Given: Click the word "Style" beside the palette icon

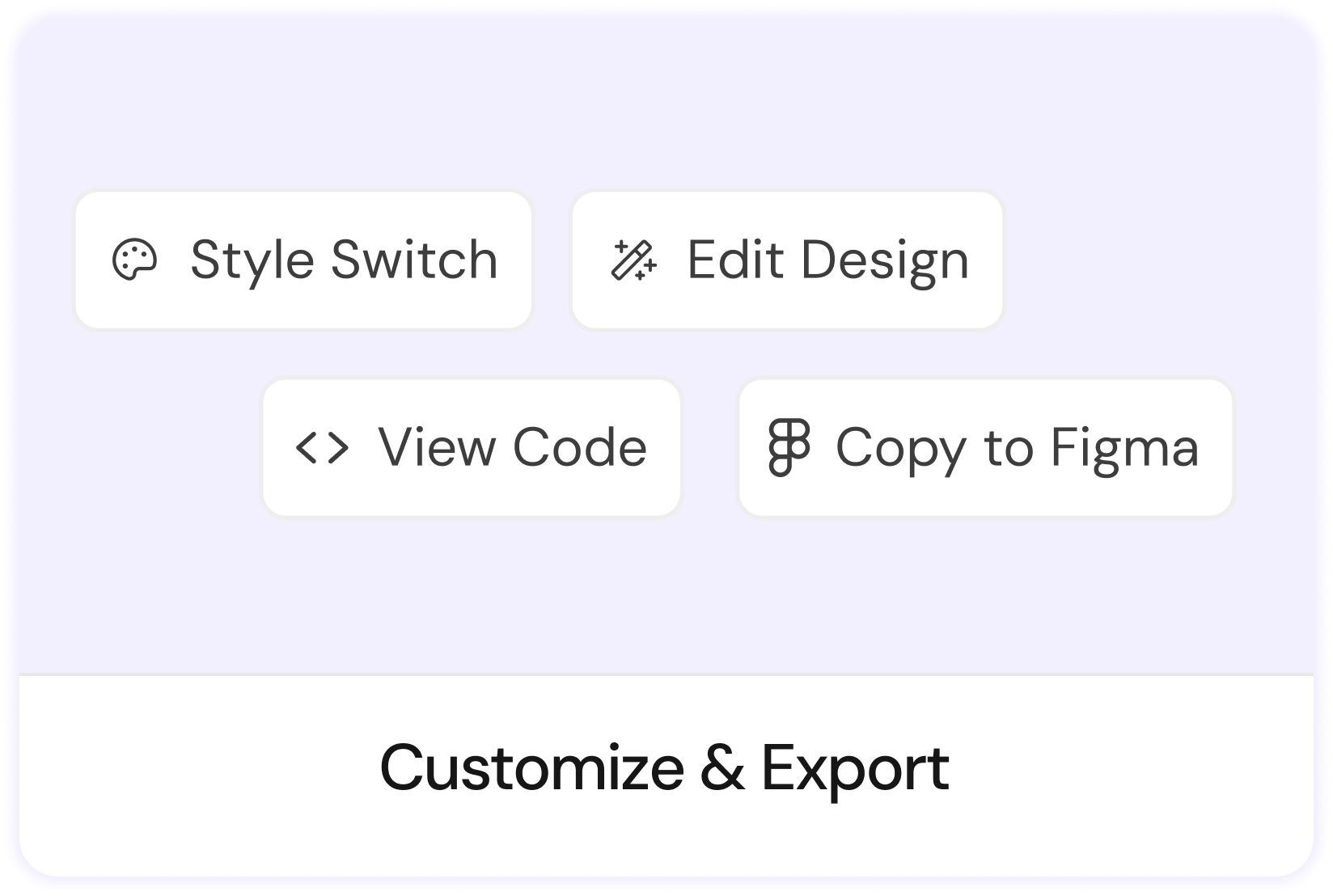Looking at the screenshot, I should click(252, 260).
